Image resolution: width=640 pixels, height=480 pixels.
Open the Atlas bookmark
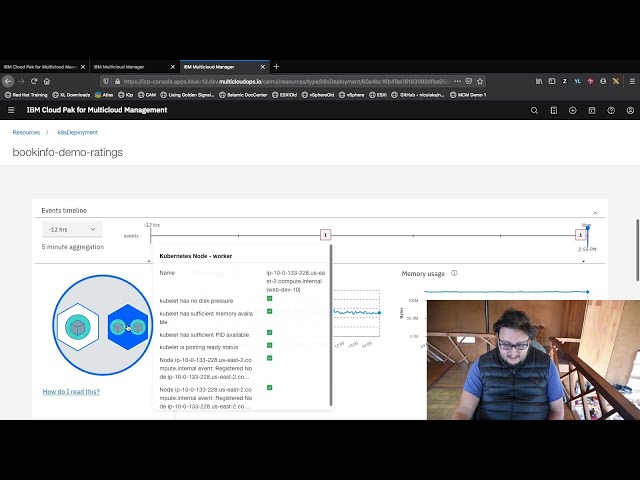pyautogui.click(x=104, y=95)
